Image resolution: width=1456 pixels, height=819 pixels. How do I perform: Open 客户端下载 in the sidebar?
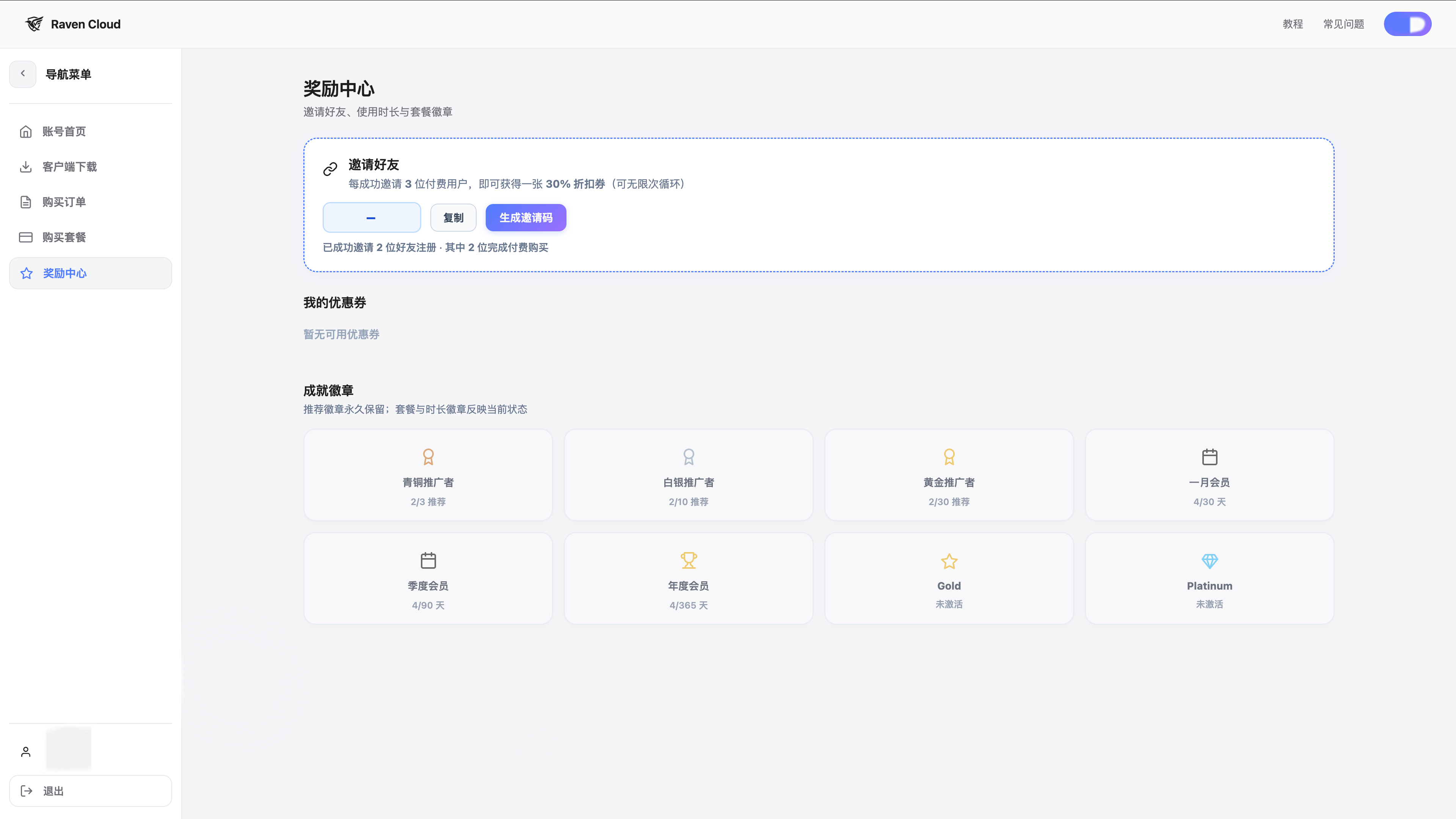point(91,167)
